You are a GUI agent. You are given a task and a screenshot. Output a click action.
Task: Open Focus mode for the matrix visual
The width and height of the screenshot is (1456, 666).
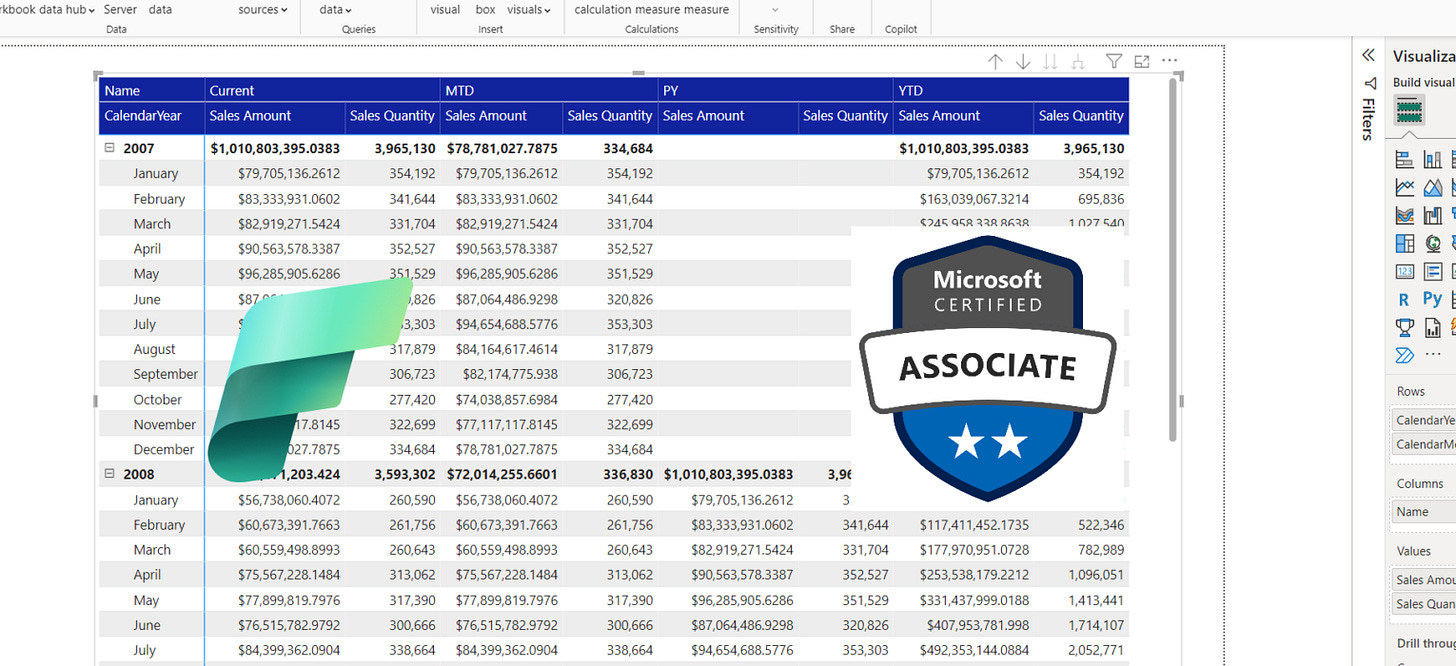point(1142,62)
